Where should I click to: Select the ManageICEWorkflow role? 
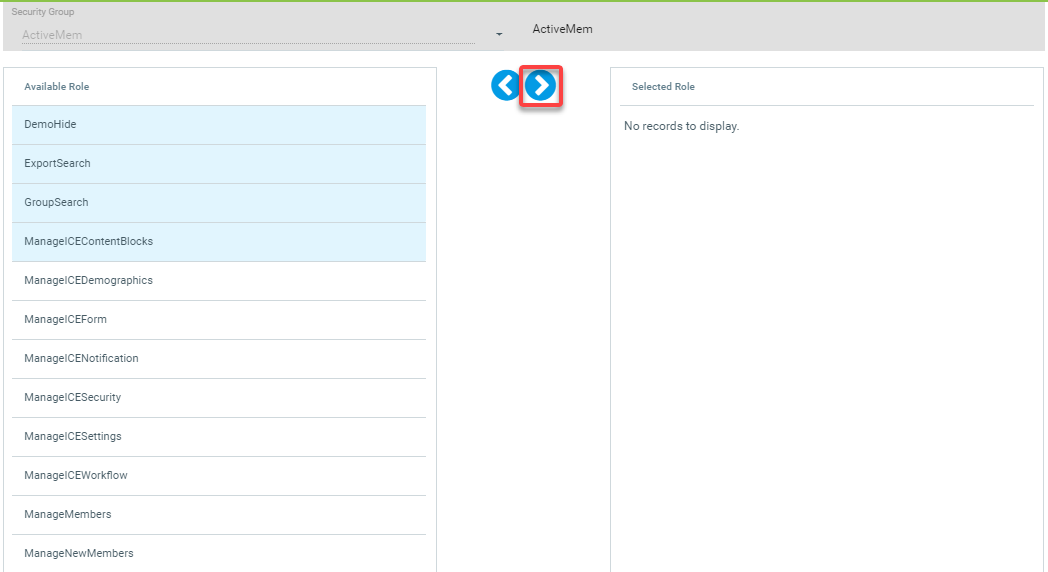tap(218, 476)
